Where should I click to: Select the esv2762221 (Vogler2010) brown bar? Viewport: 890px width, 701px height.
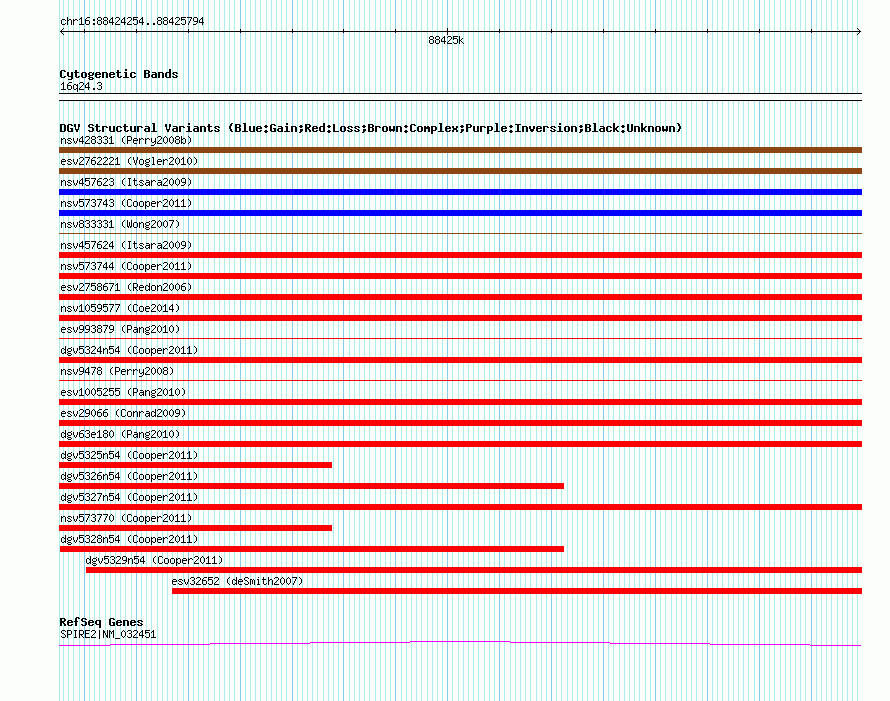460,171
